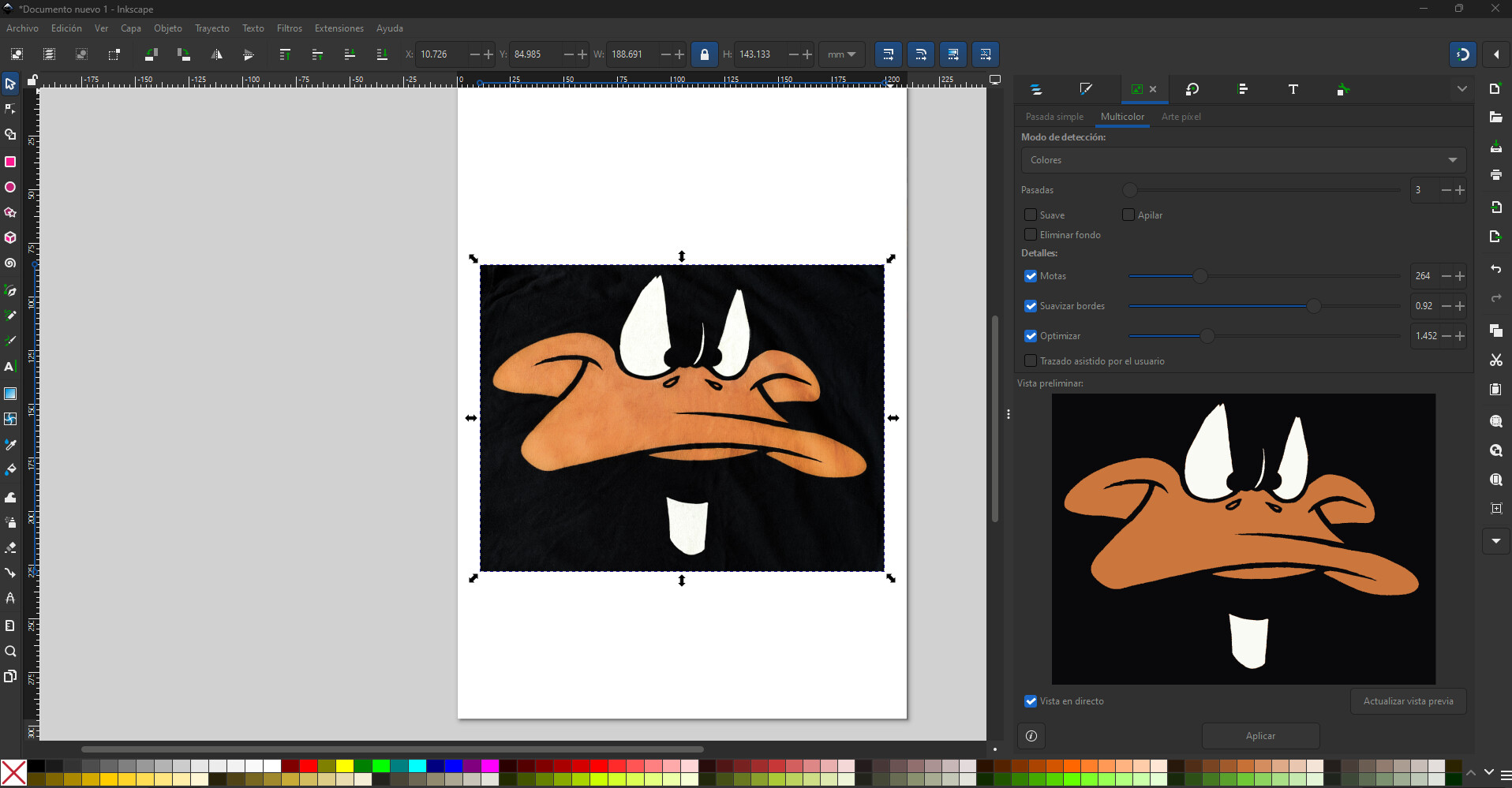Click the Motas slider handle
Viewport: 1512px width, 788px height.
tap(1200, 276)
